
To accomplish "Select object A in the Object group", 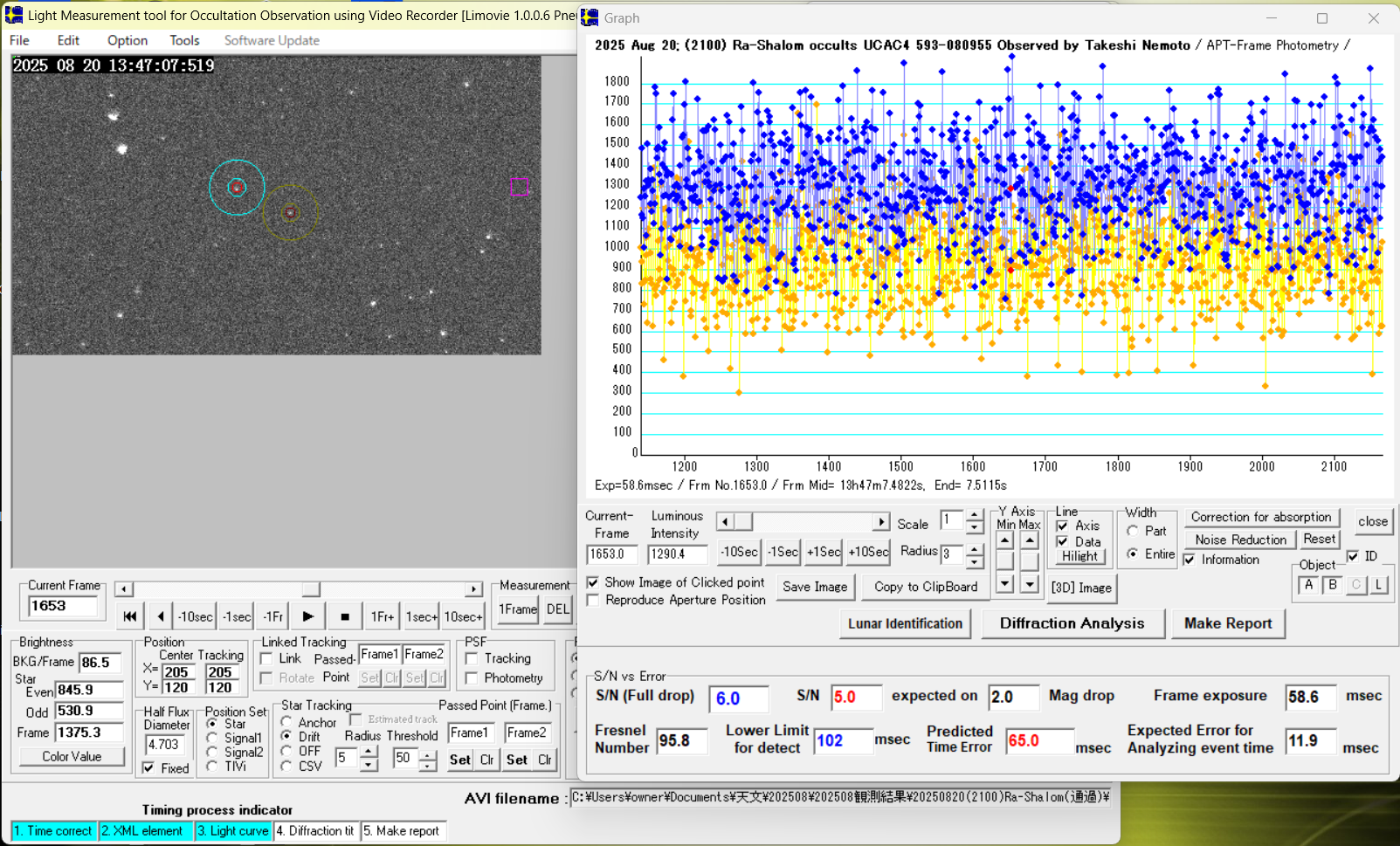I will [1308, 585].
